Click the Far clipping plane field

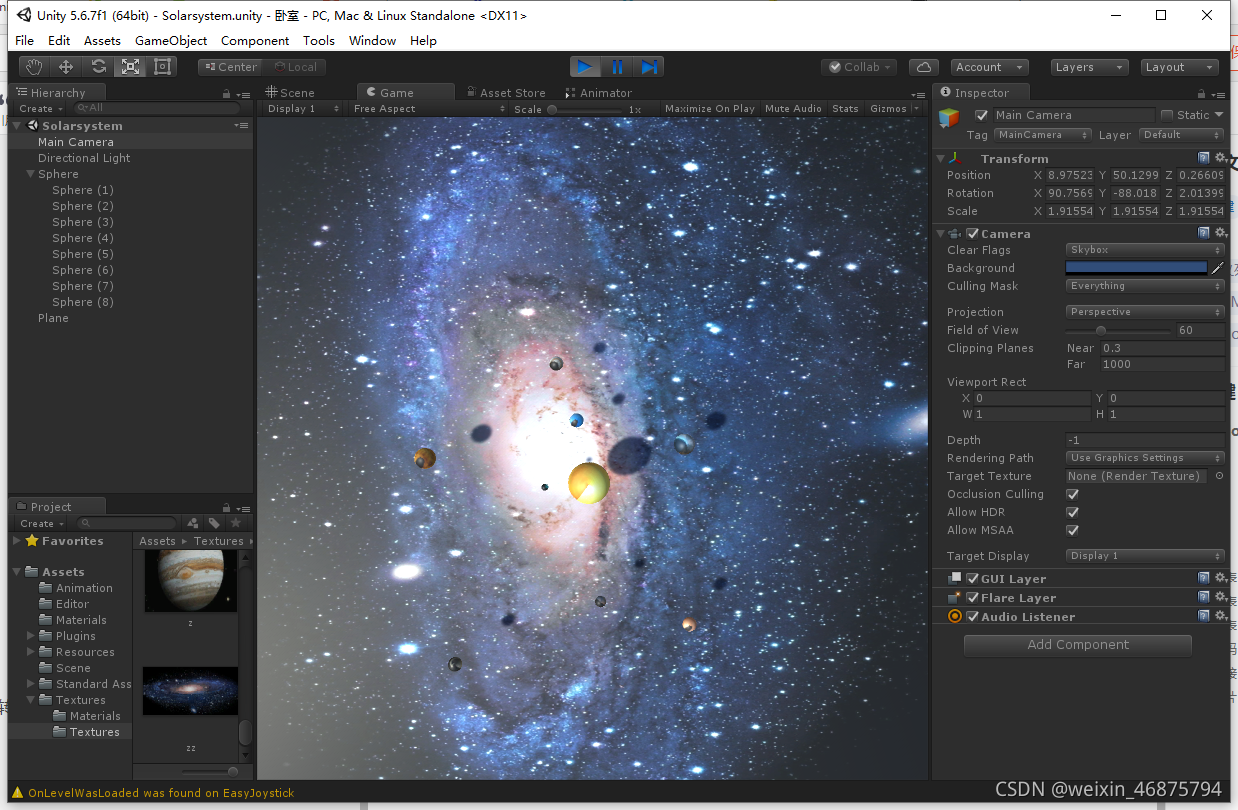1162,364
